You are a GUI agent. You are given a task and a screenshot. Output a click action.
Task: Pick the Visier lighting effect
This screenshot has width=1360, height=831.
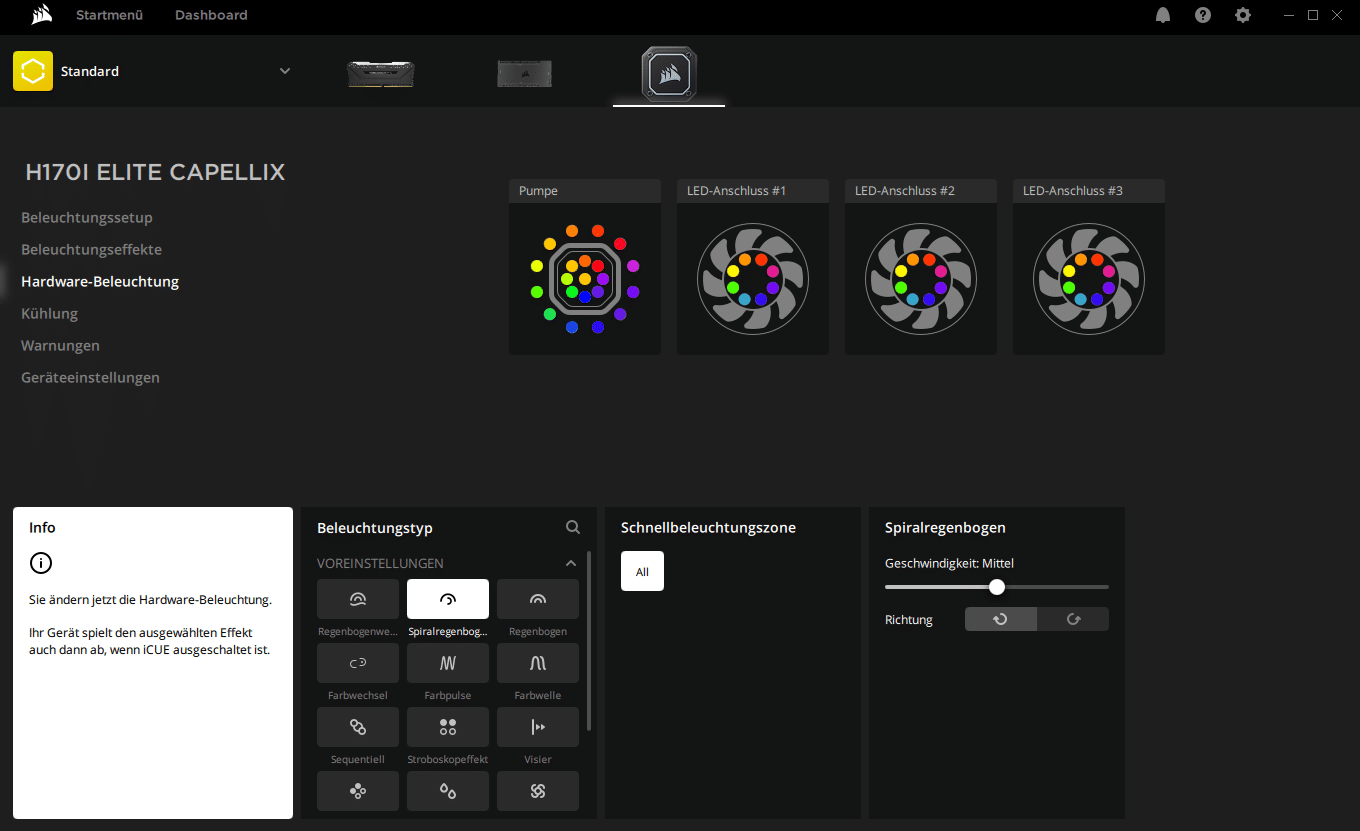537,727
